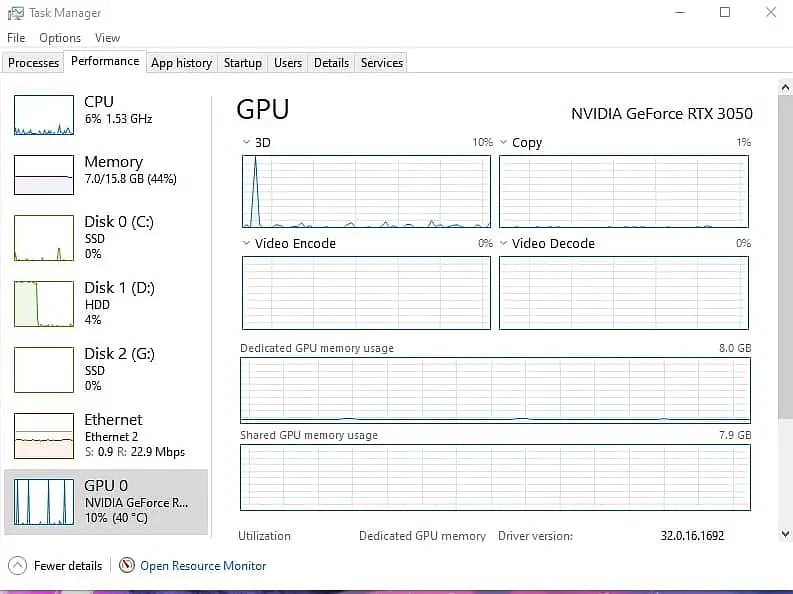Click the 7.9 GB shared memory label
793x594 pixels.
[x=735, y=435]
